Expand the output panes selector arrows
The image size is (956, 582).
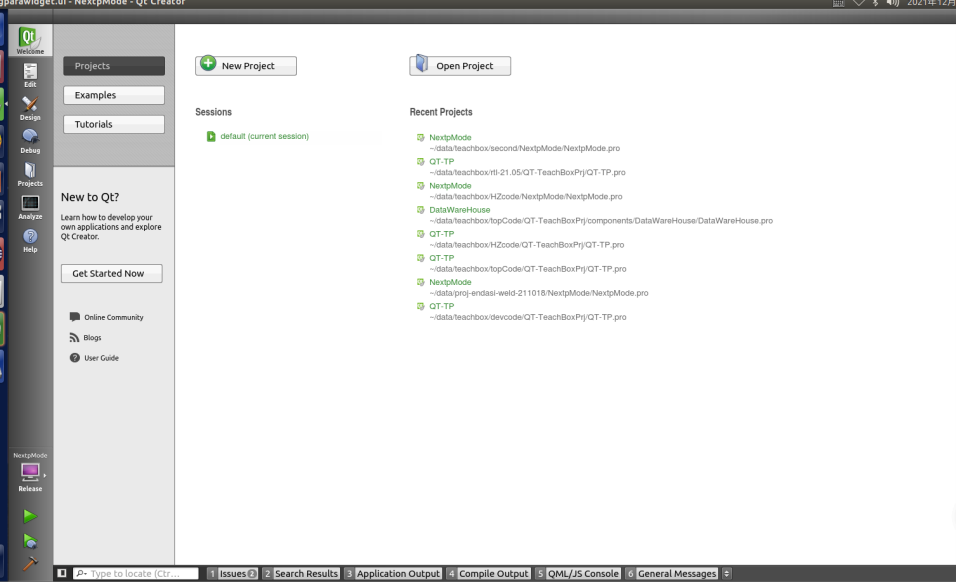pyautogui.click(x=726, y=573)
